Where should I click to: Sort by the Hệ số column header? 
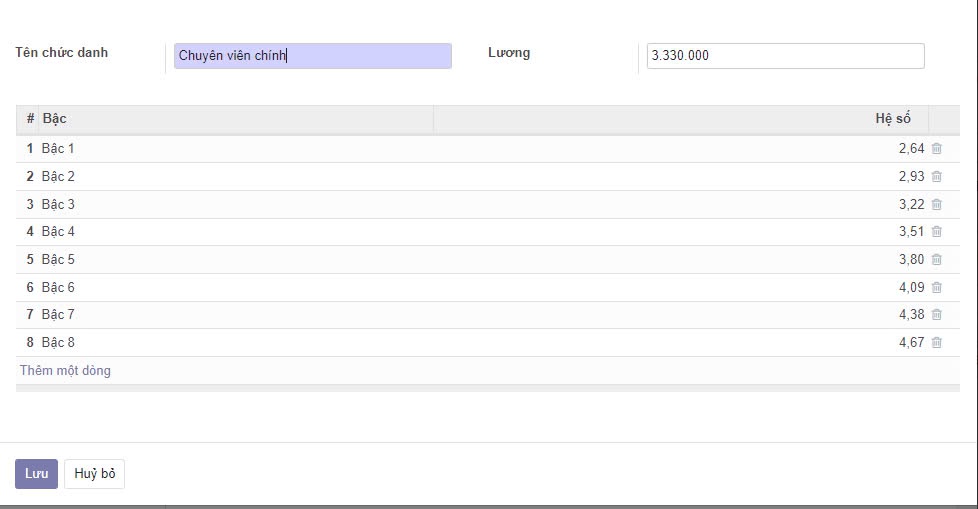(892, 119)
